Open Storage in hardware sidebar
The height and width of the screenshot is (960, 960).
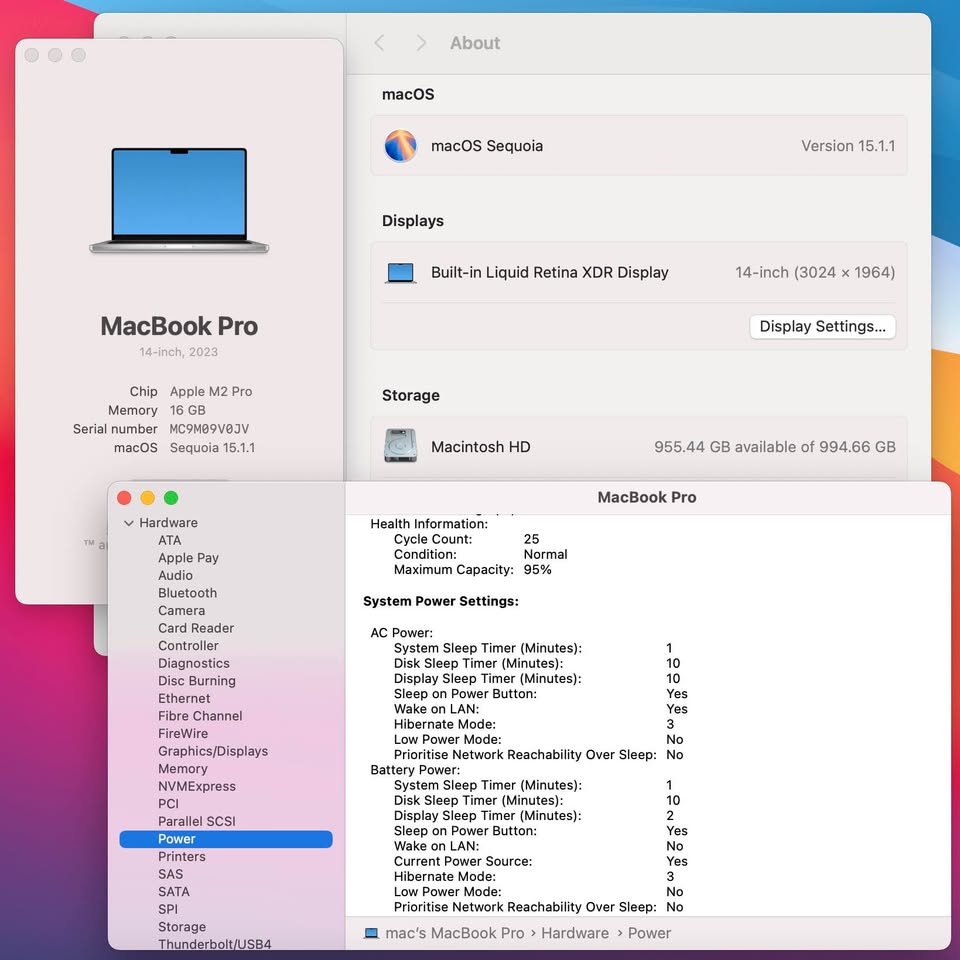pos(181,927)
